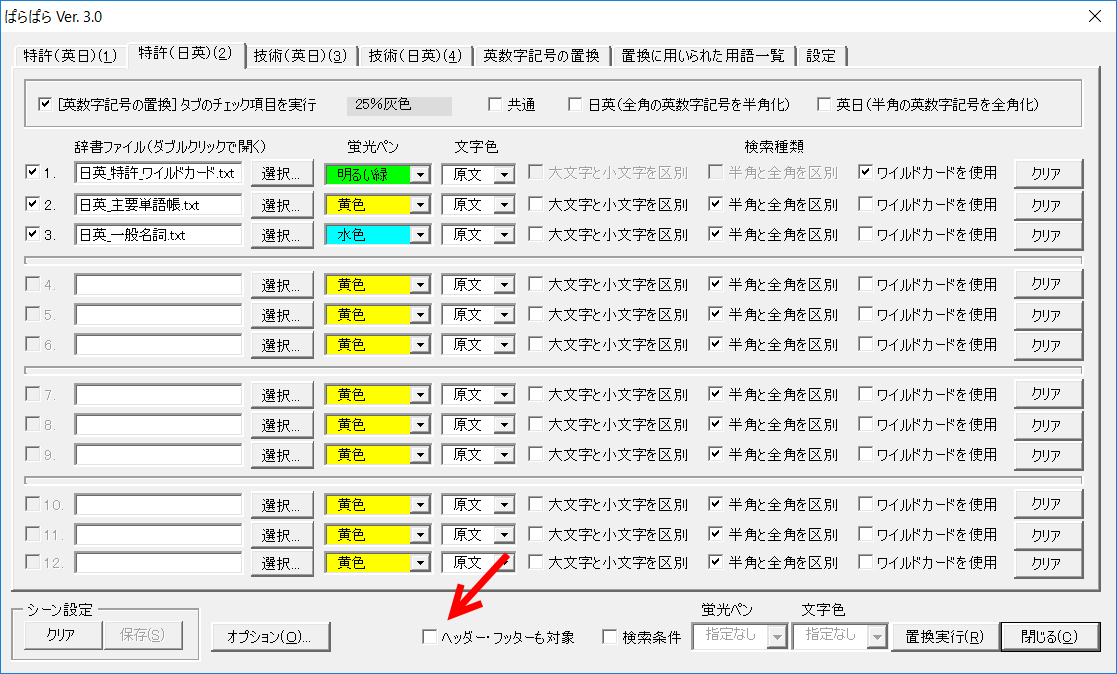Screen dimensions: 1117x674
Task: Uncheck row 1 dictionary enable checkbox
Action: pyautogui.click(x=32, y=173)
